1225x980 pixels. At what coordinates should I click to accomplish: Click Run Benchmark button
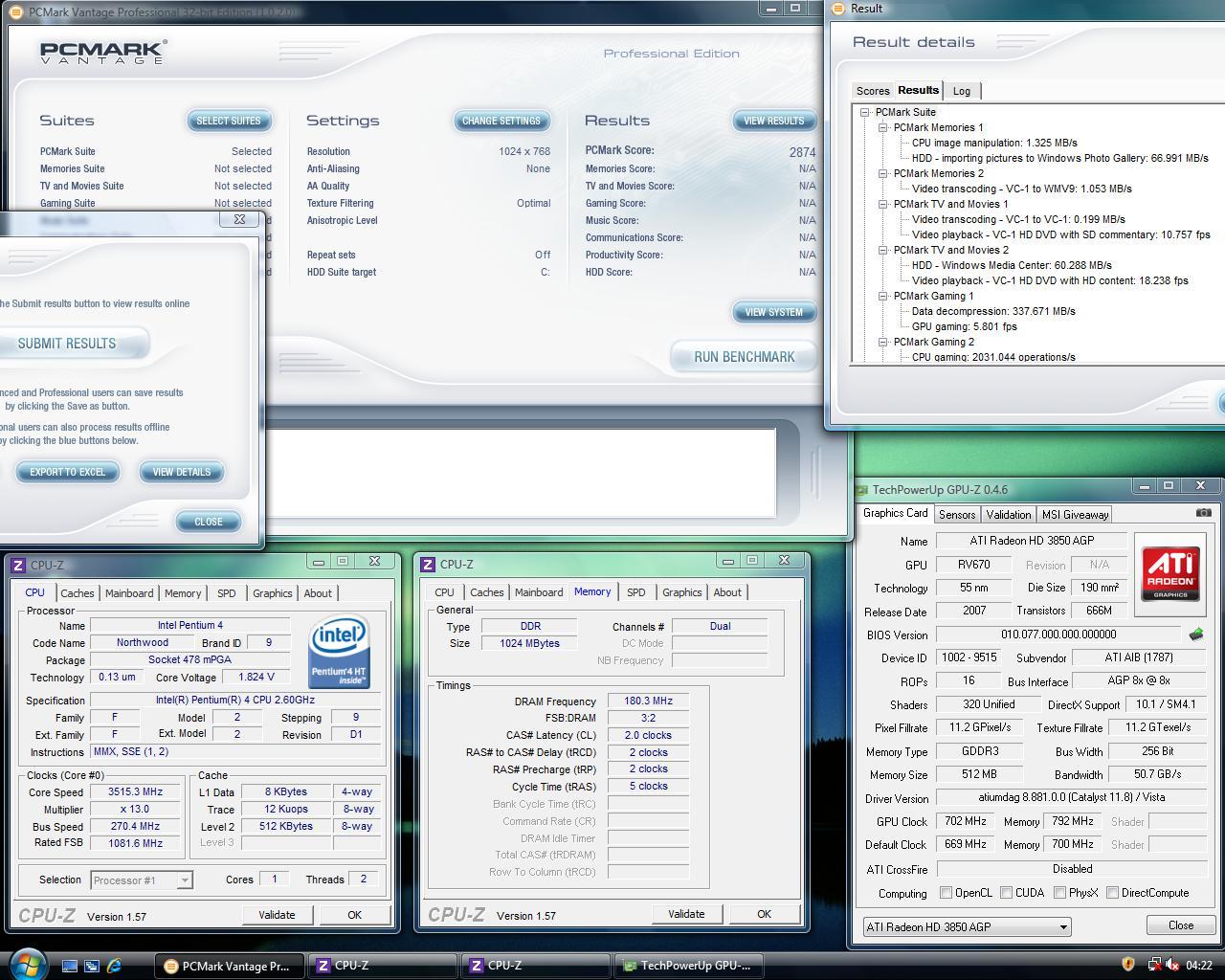tap(745, 357)
